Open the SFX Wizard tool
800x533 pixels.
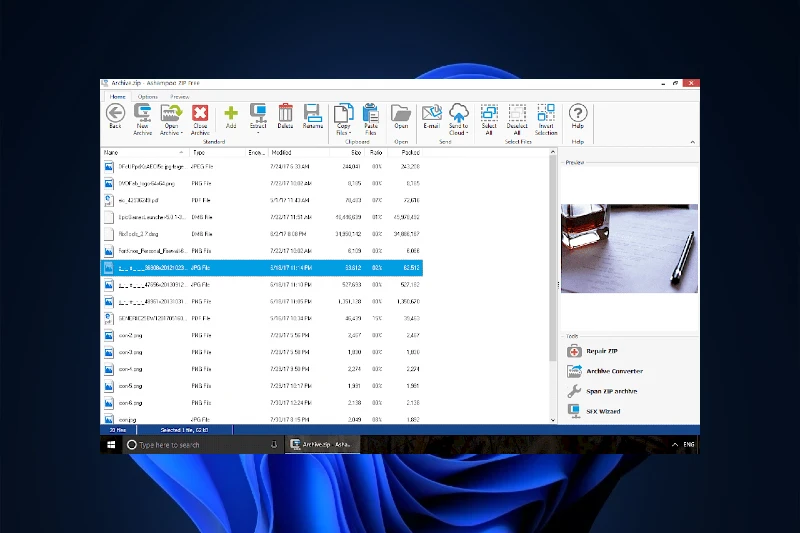click(594, 411)
